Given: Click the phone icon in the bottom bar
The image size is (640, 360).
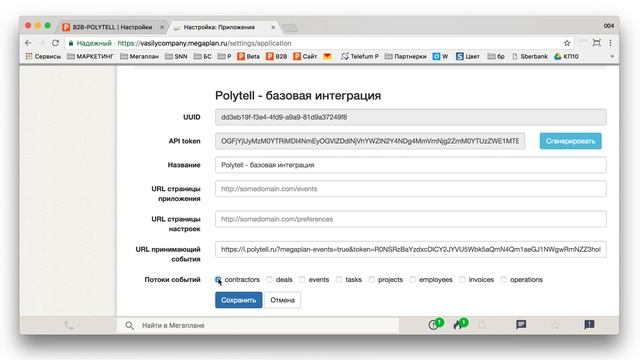Looking at the screenshot, I should click(x=69, y=325).
